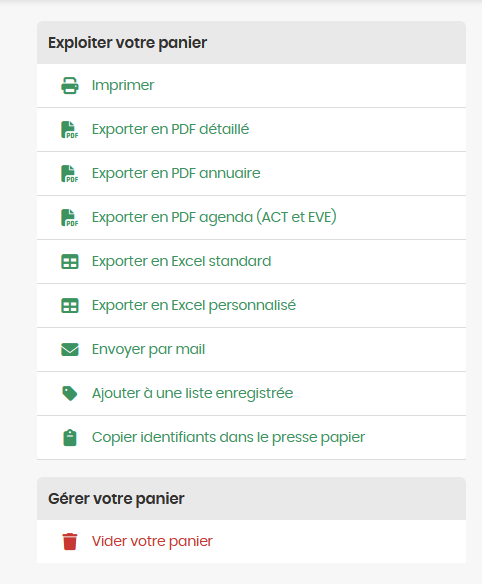Select the Imprimer link

[123, 85]
